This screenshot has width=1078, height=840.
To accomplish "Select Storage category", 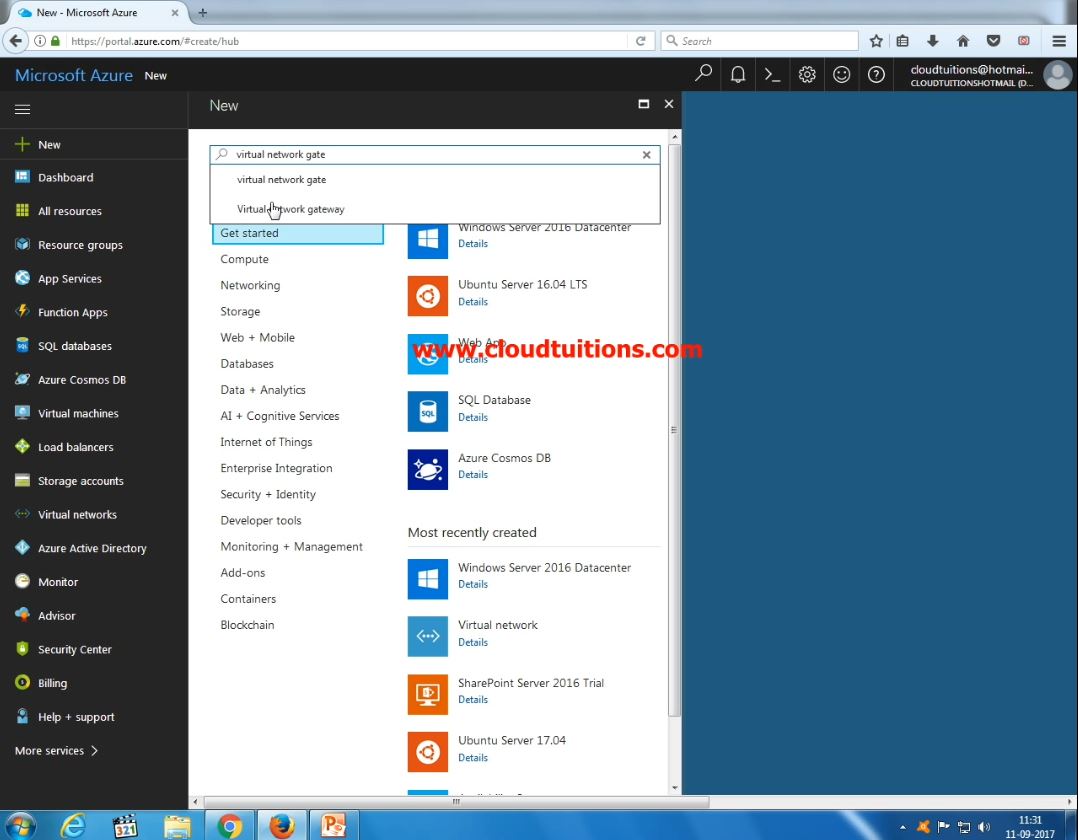I will [240, 311].
